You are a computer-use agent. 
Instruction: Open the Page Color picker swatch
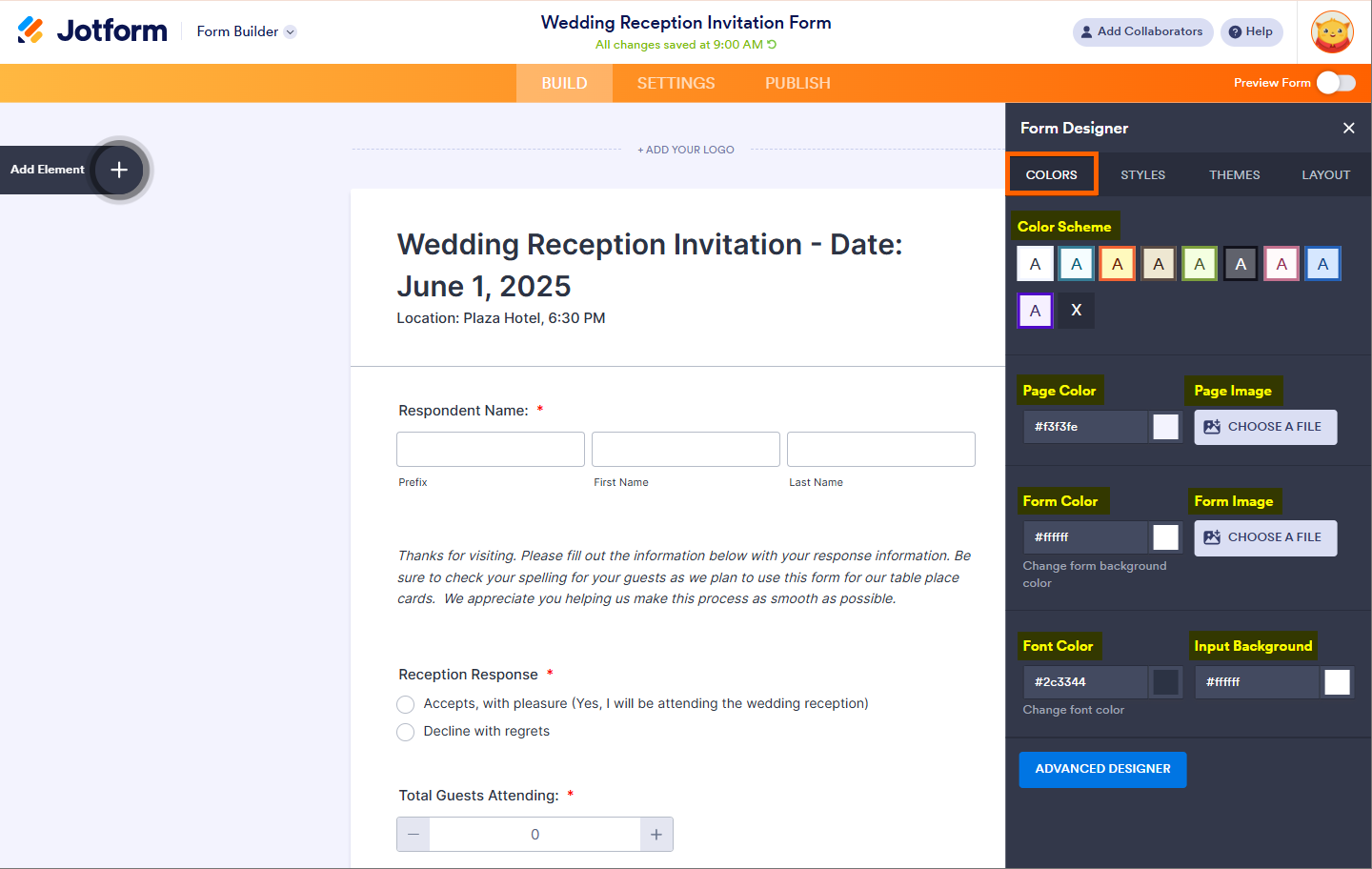(1165, 427)
